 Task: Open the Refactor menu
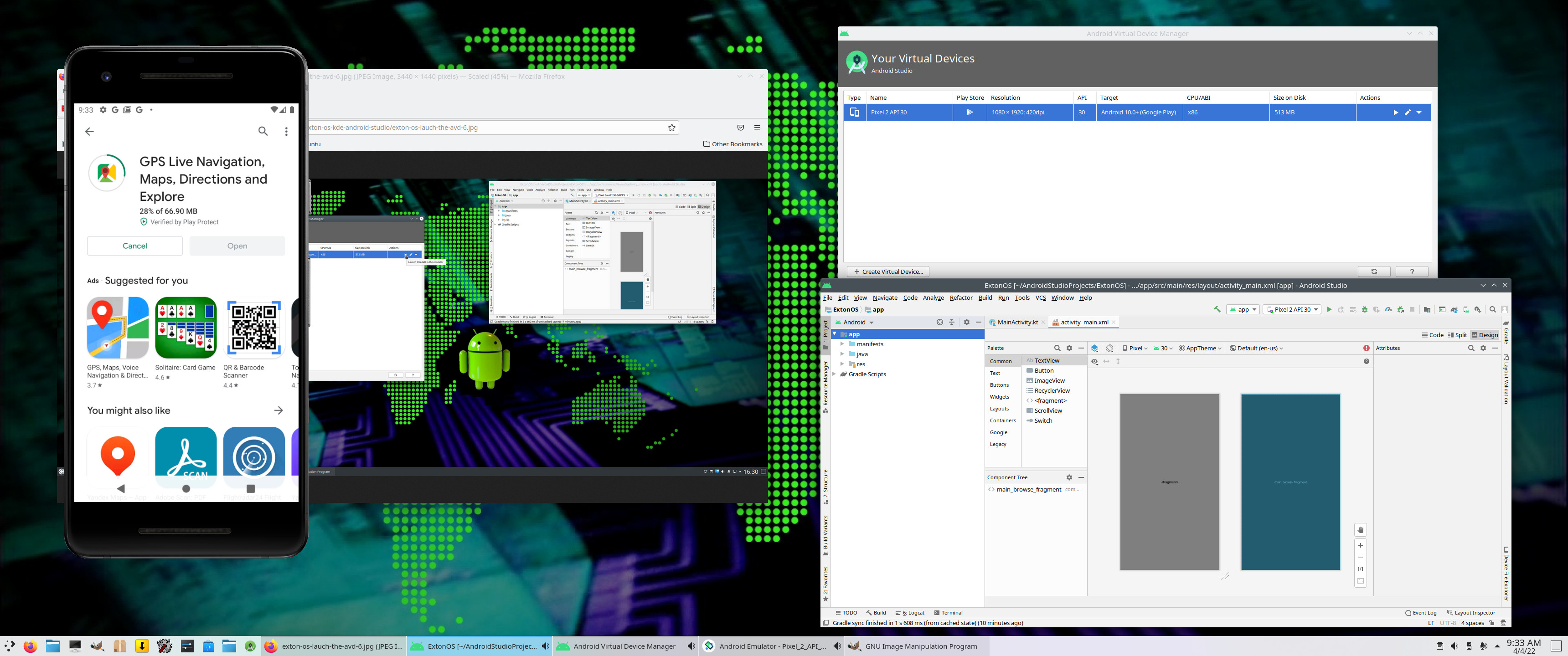961,298
